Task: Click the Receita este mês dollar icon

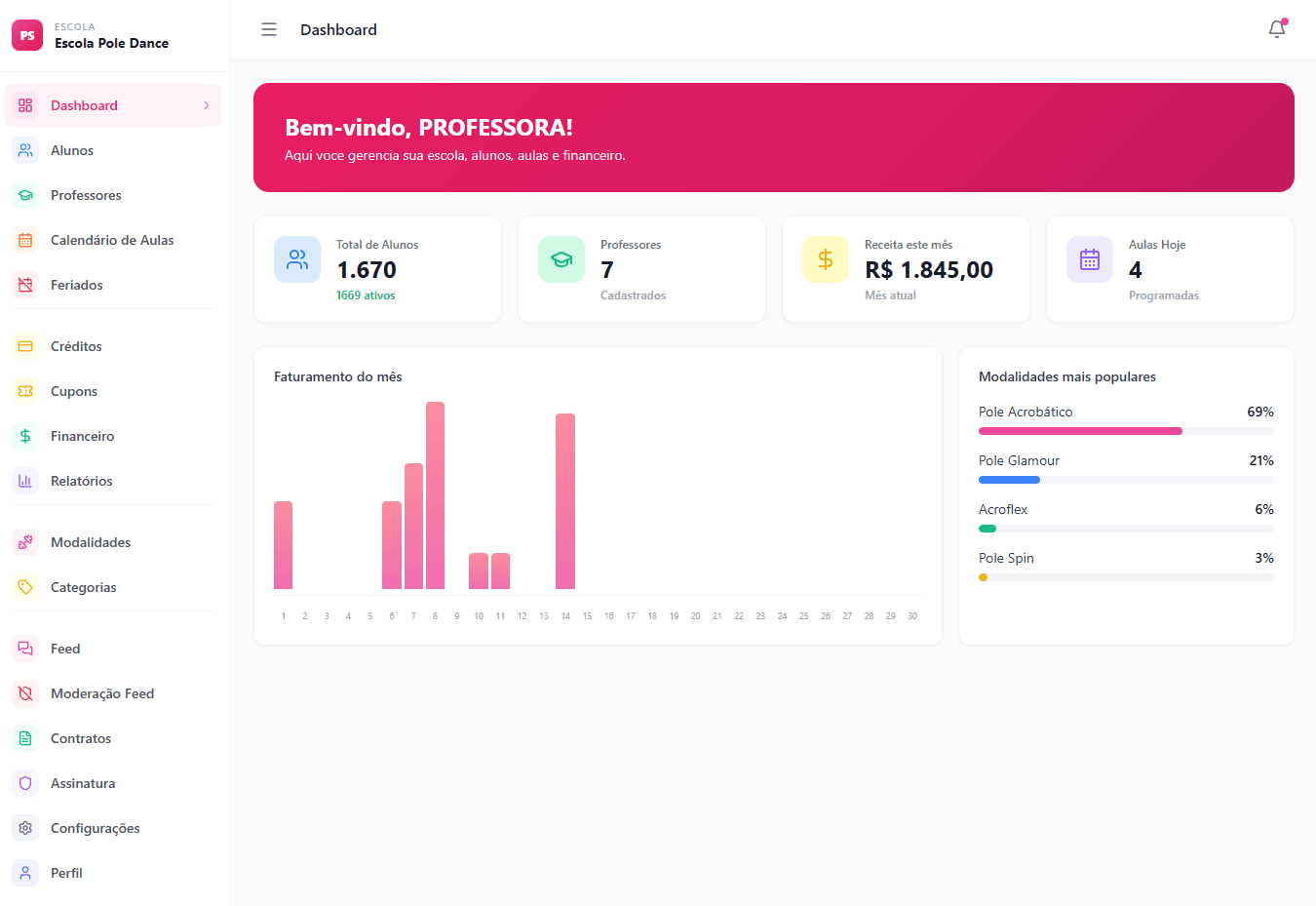Action: point(826,259)
